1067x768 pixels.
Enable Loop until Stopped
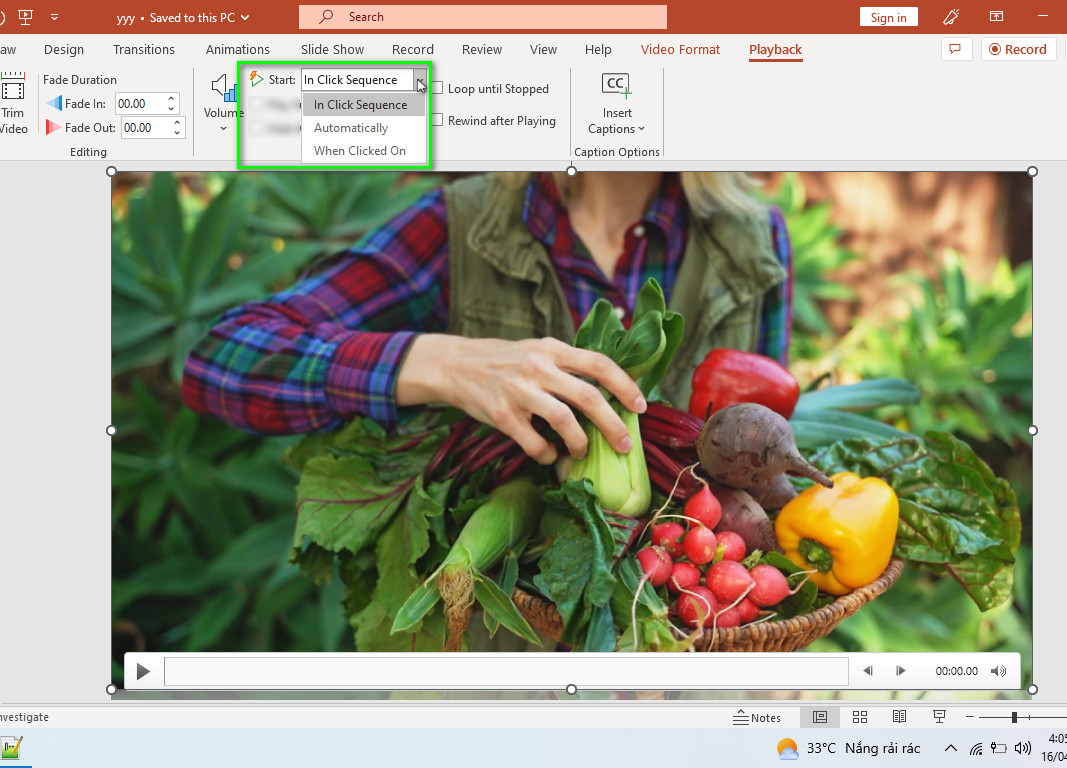coord(438,88)
